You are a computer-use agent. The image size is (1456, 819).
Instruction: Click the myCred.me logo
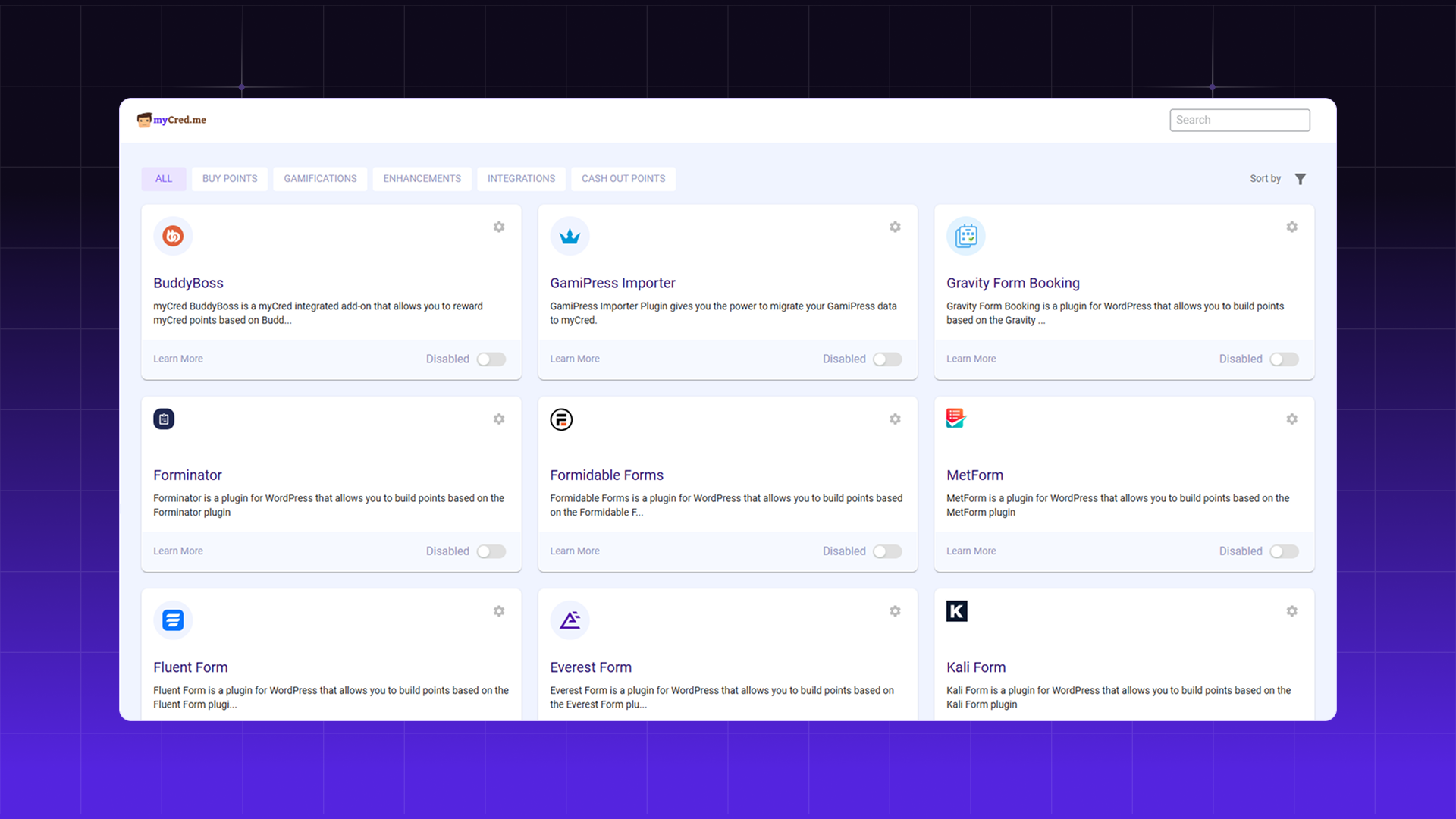171,120
